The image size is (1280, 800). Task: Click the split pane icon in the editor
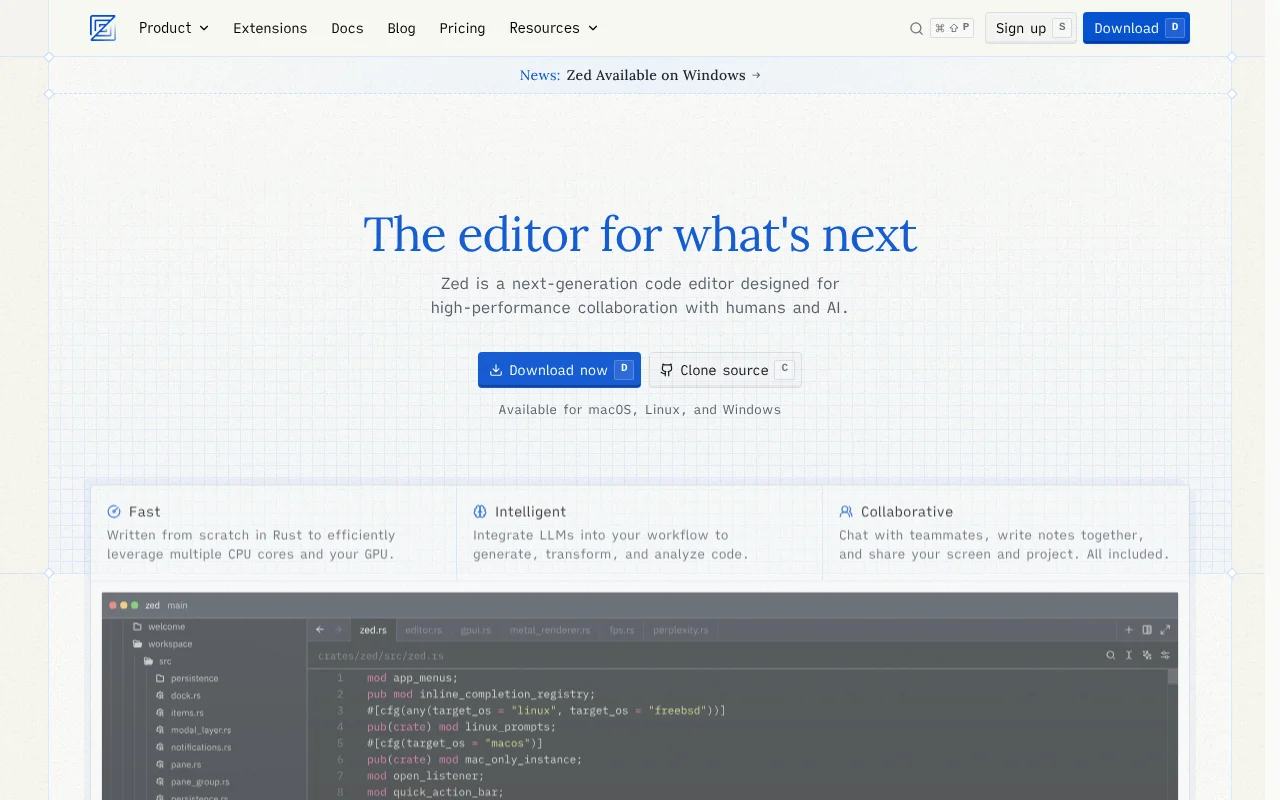[1147, 630]
